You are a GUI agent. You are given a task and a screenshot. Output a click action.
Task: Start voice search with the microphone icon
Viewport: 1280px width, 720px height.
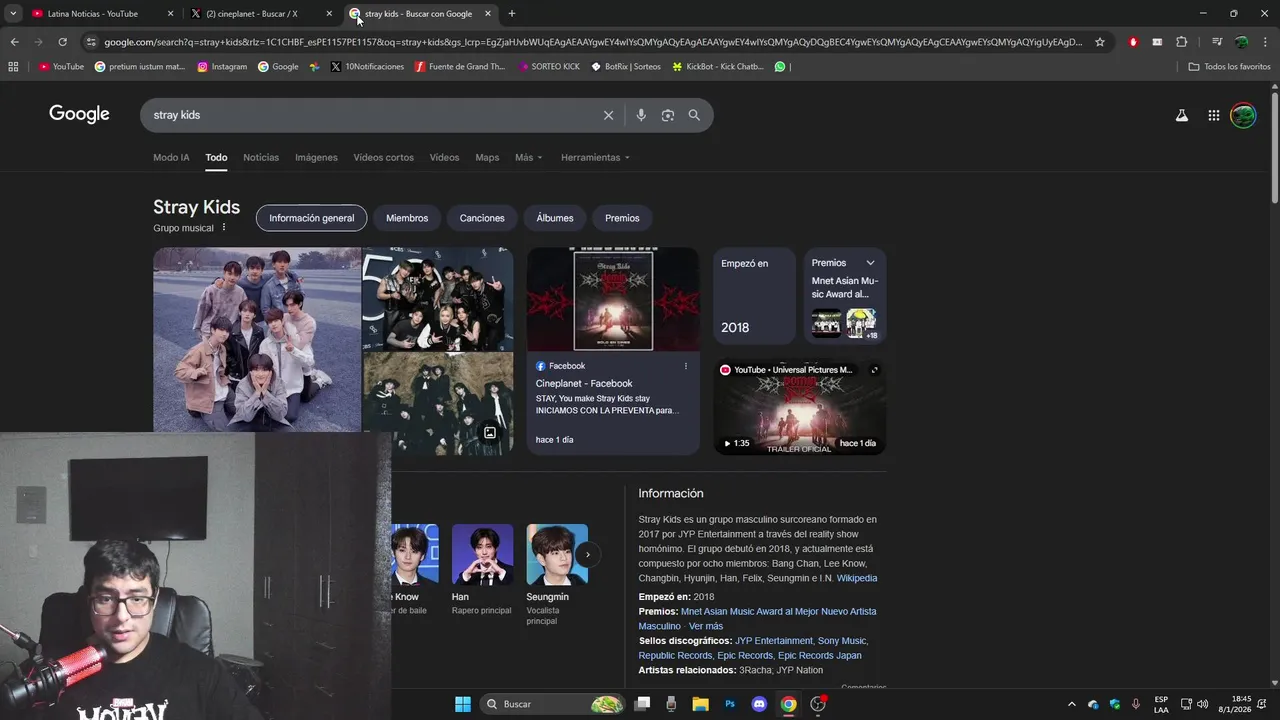pyautogui.click(x=641, y=115)
